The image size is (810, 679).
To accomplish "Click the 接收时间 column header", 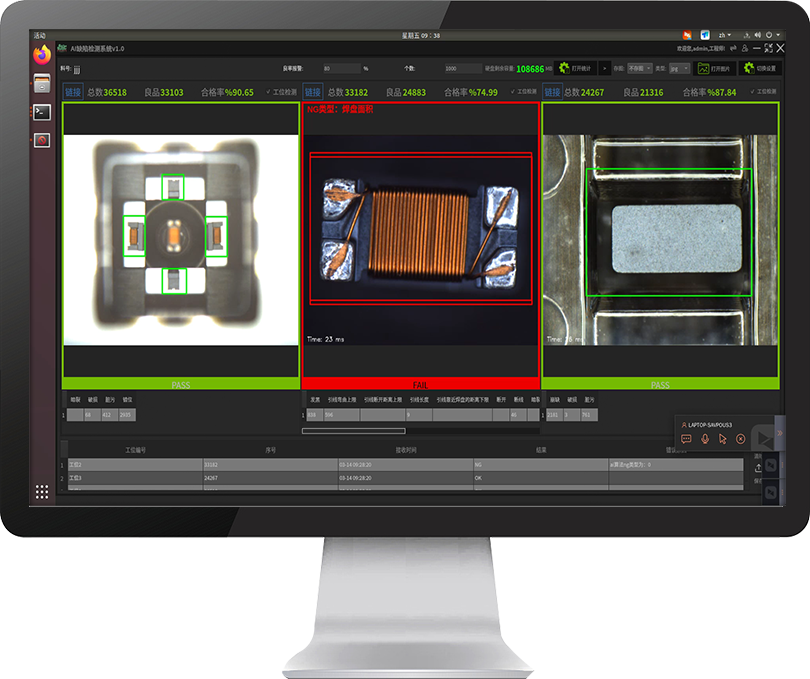I will tap(406, 450).
